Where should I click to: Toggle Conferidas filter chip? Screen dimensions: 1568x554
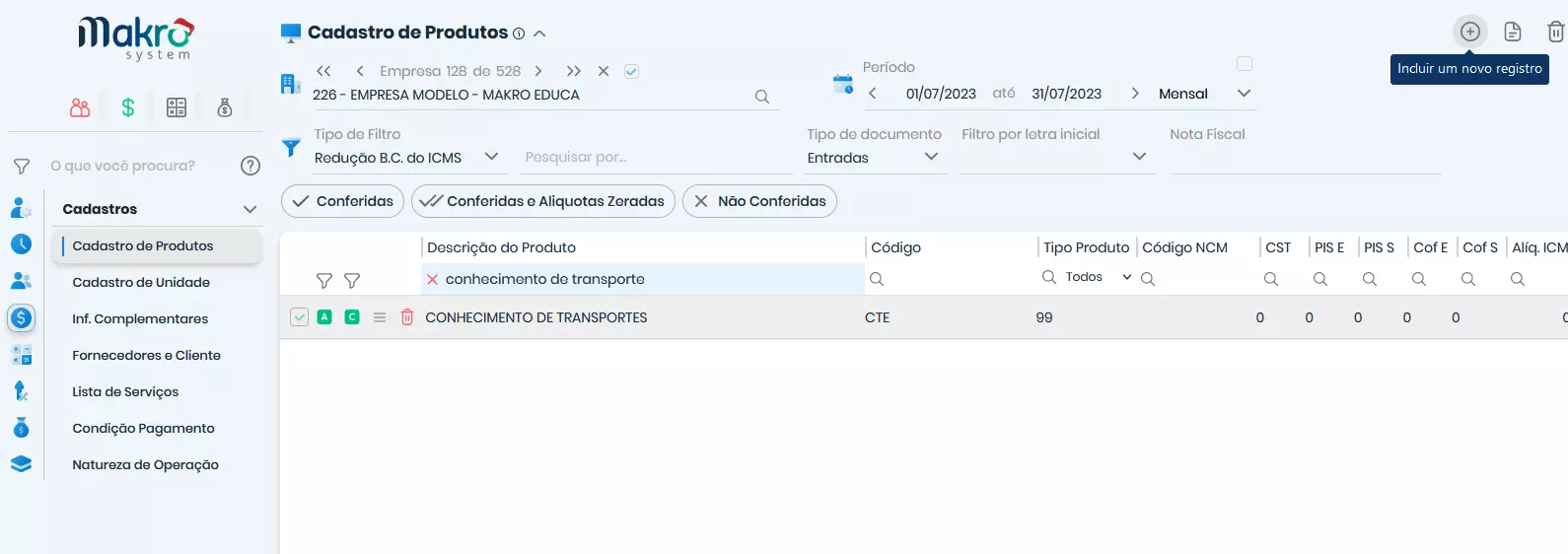(x=342, y=201)
